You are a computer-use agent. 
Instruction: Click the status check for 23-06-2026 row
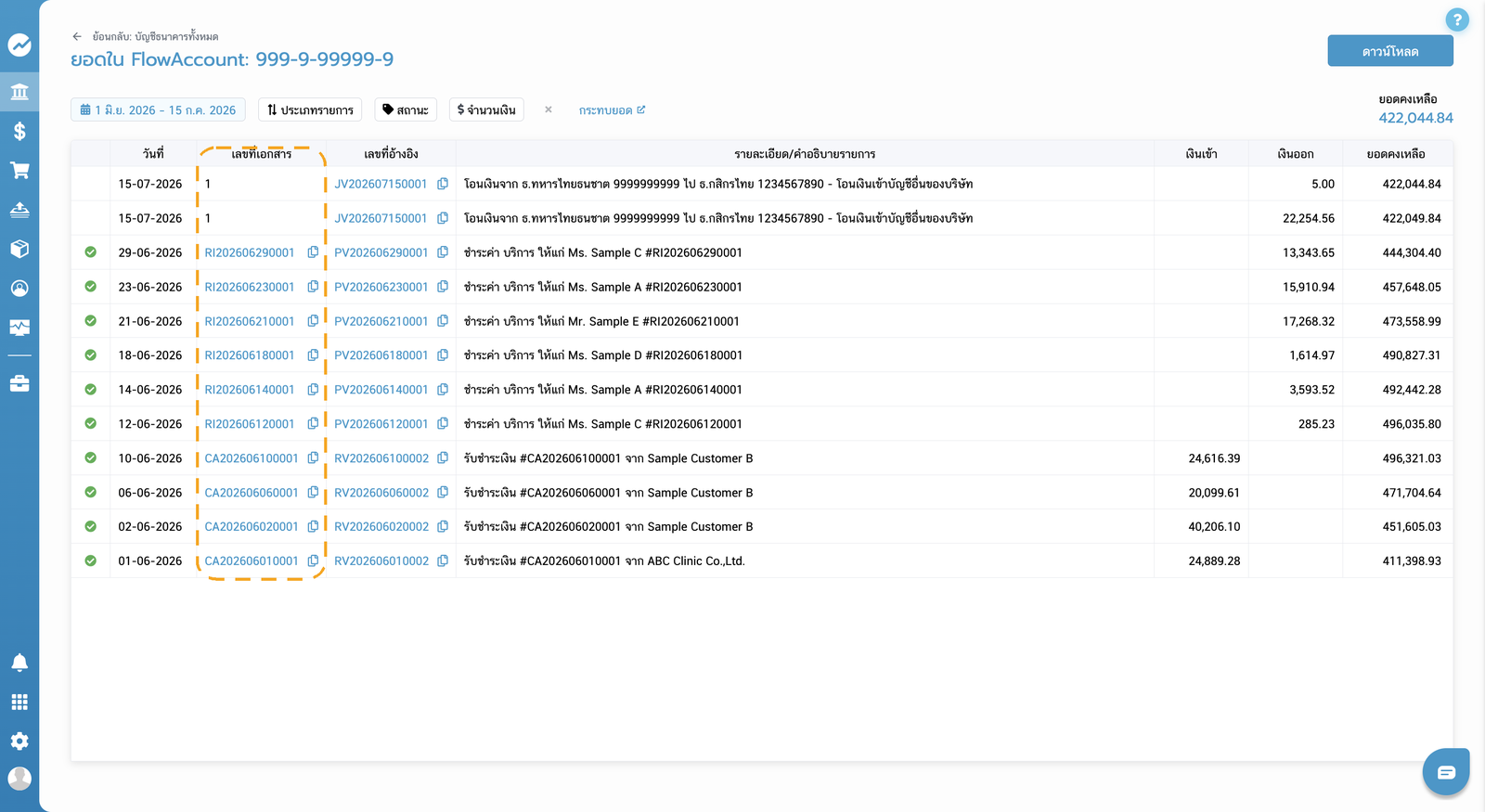[90, 287]
